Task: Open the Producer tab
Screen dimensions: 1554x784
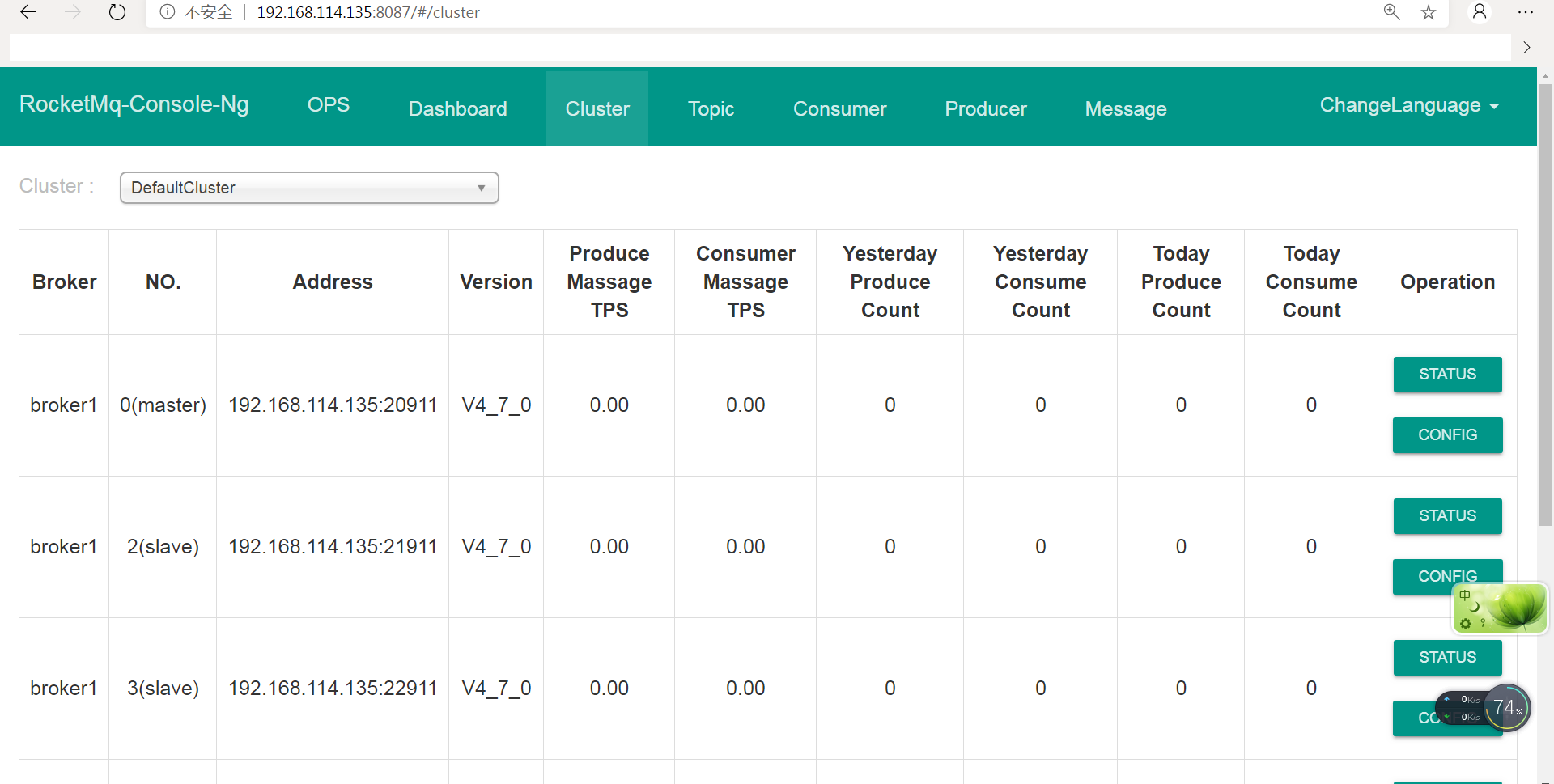Action: point(986,108)
